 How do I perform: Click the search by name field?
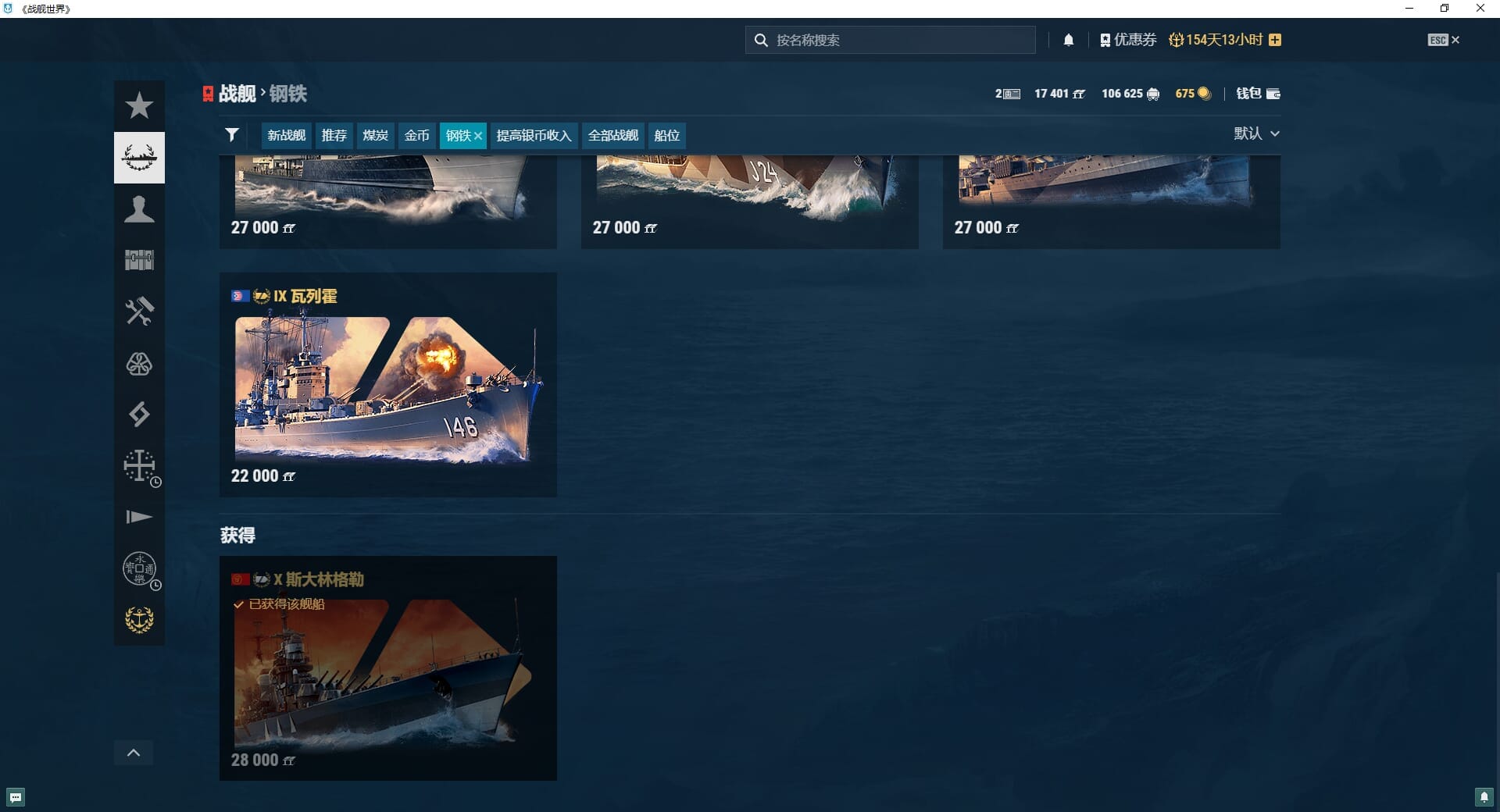click(891, 40)
